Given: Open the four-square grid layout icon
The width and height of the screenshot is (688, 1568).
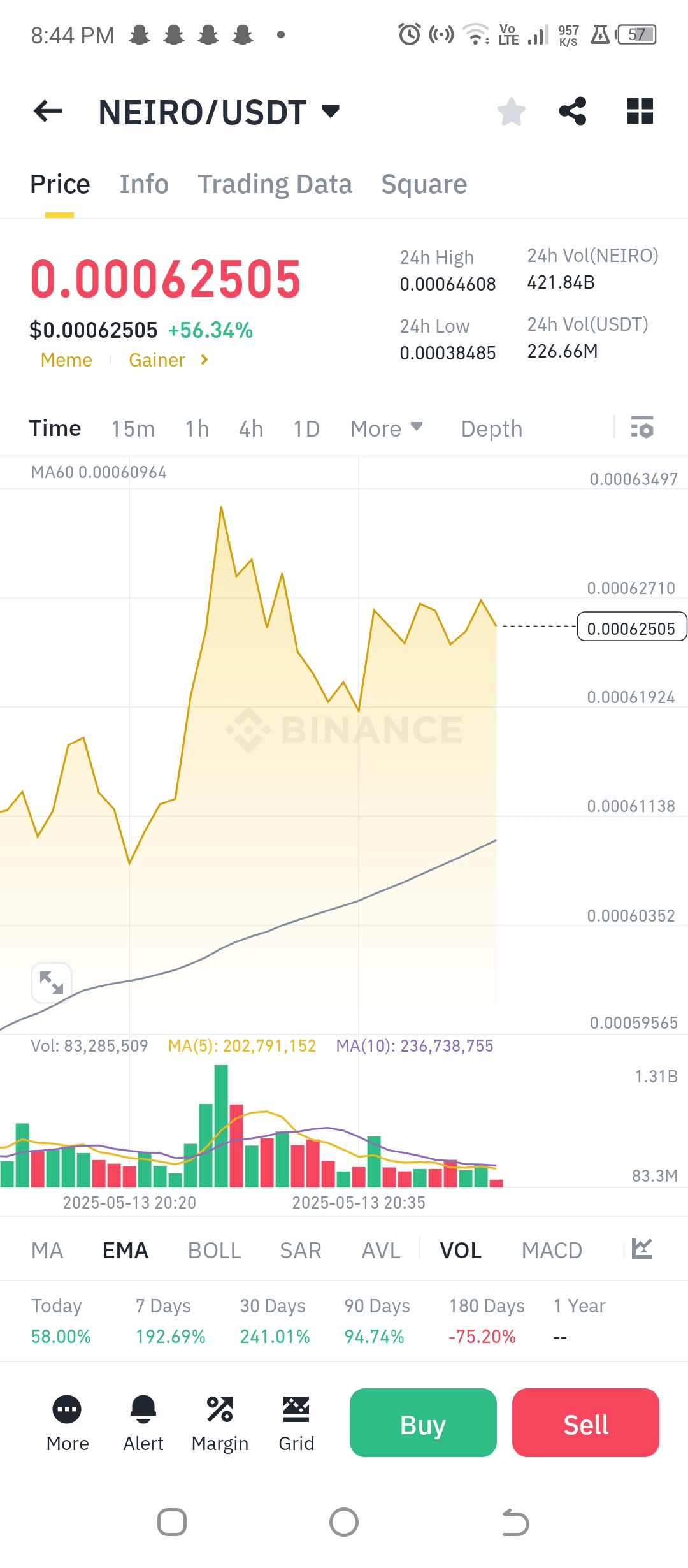Looking at the screenshot, I should (640, 111).
